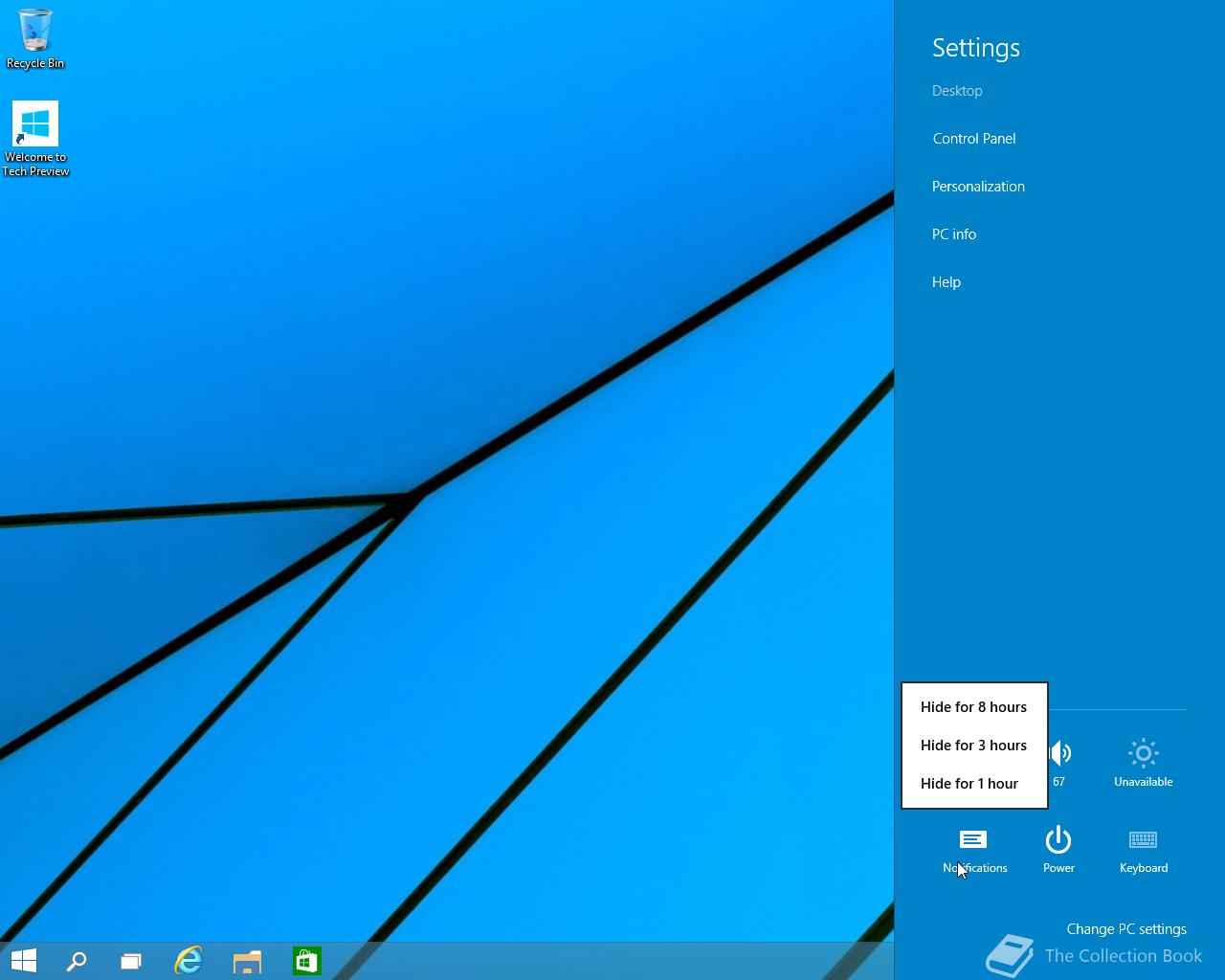Launch Internet Explorer from taskbar

point(189,961)
